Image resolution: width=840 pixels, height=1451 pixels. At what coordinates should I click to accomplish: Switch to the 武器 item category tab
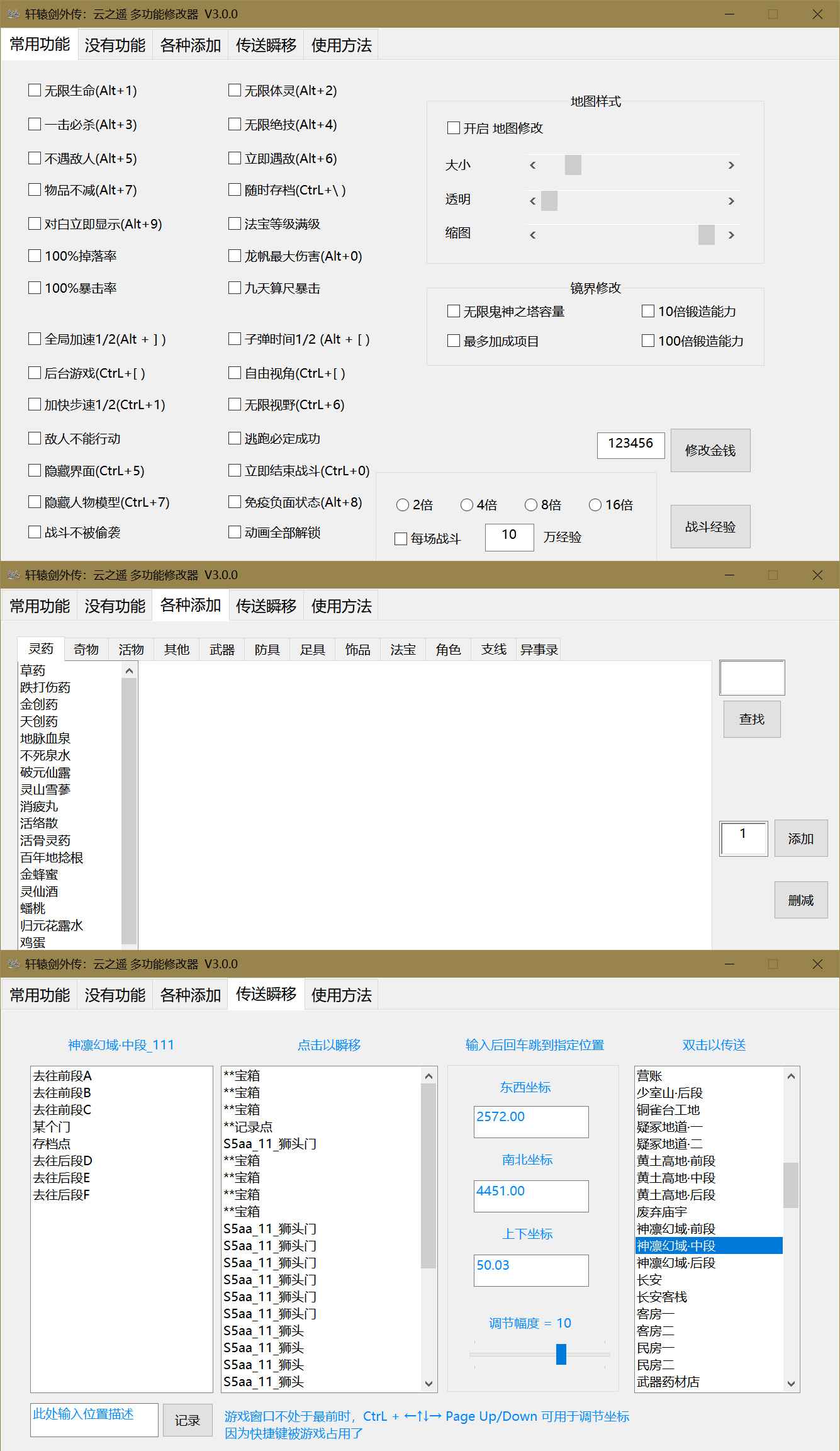pyautogui.click(x=221, y=650)
